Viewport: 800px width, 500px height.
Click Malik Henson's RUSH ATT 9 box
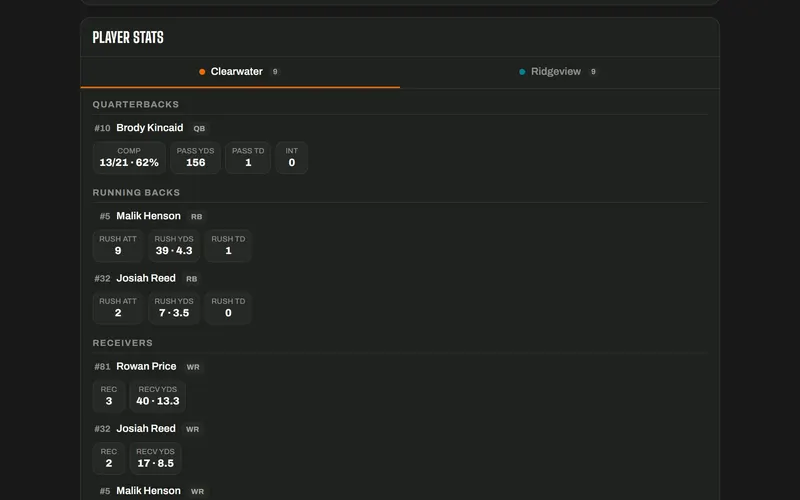point(118,246)
